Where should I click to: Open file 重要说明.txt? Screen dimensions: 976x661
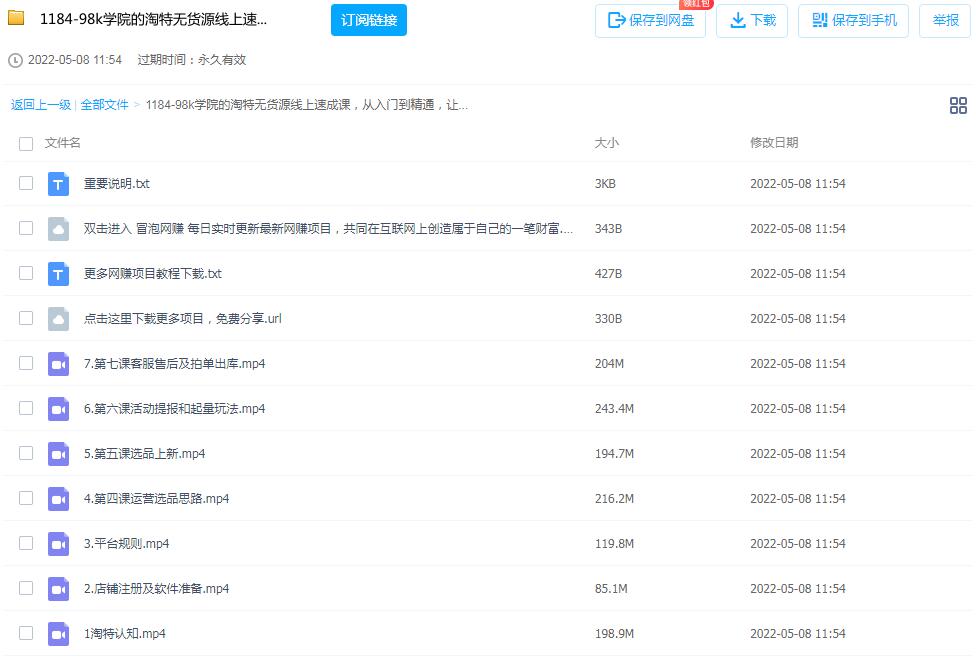116,184
